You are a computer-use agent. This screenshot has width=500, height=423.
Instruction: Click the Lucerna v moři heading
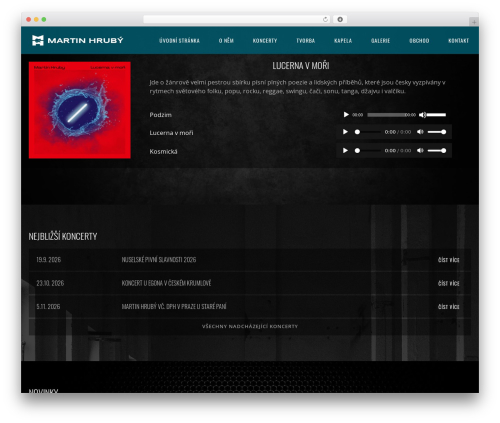(301, 66)
